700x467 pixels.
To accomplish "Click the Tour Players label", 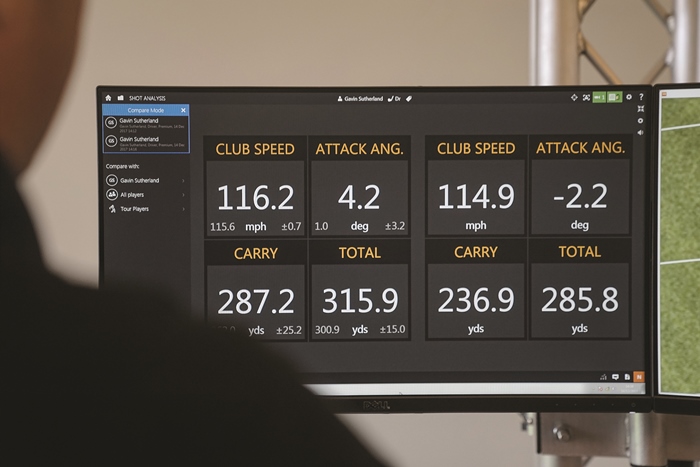I will (134, 208).
